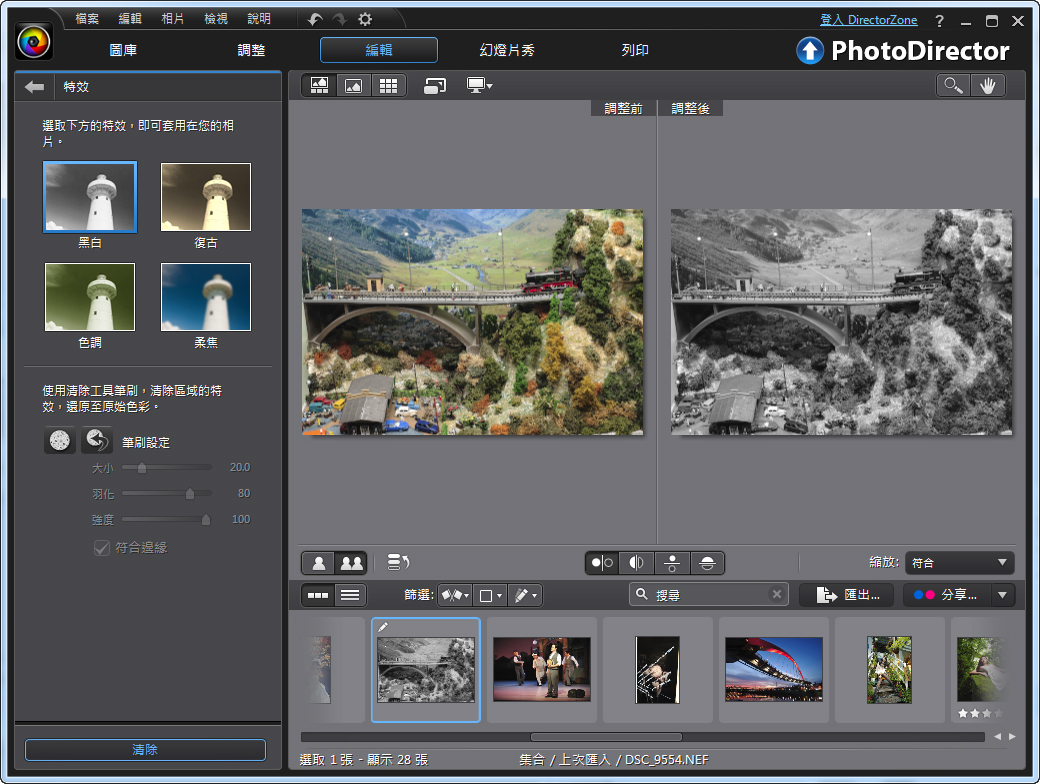Select the hand pan tool

click(x=987, y=86)
